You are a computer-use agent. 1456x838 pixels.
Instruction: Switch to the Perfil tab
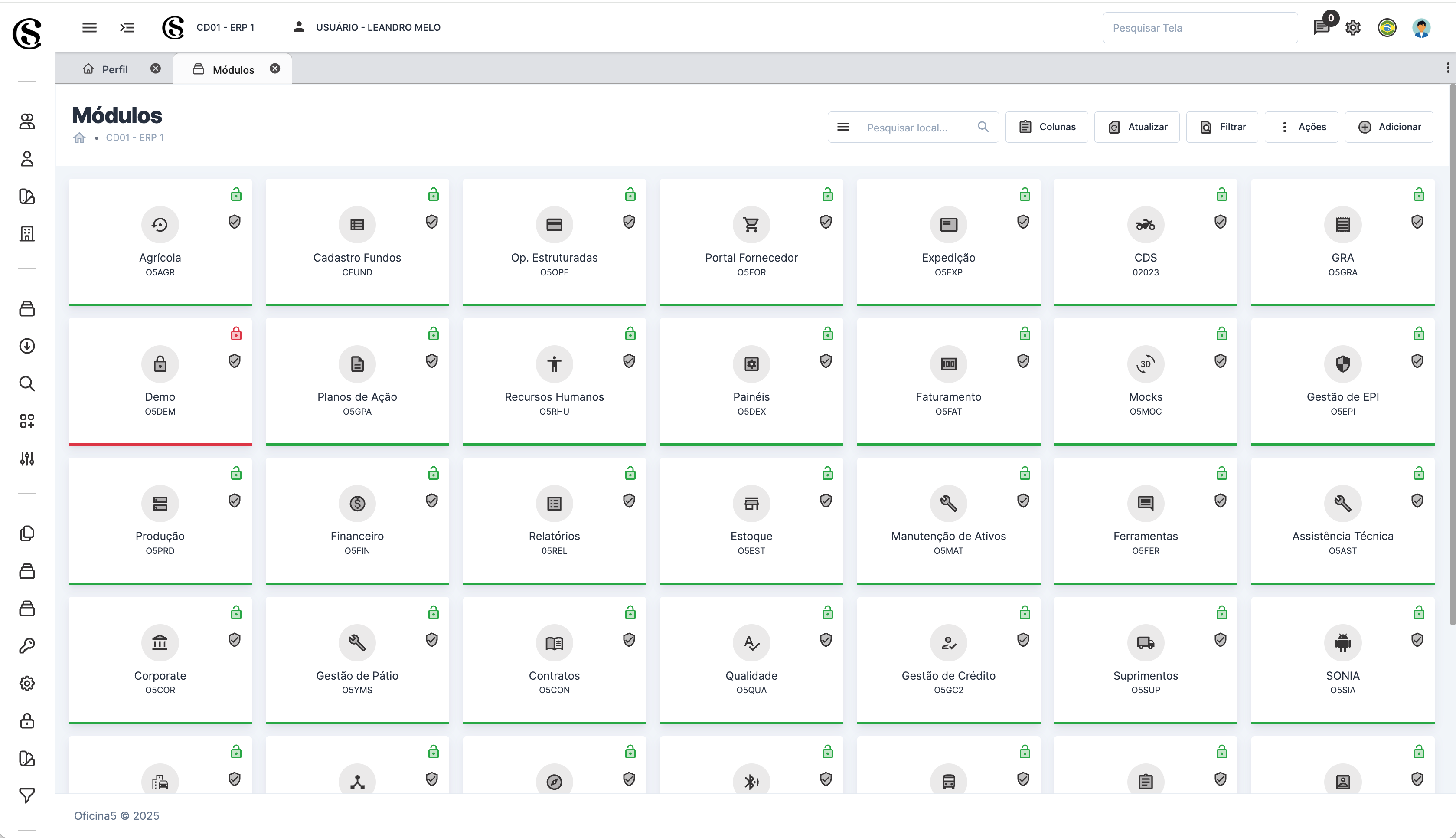[114, 69]
